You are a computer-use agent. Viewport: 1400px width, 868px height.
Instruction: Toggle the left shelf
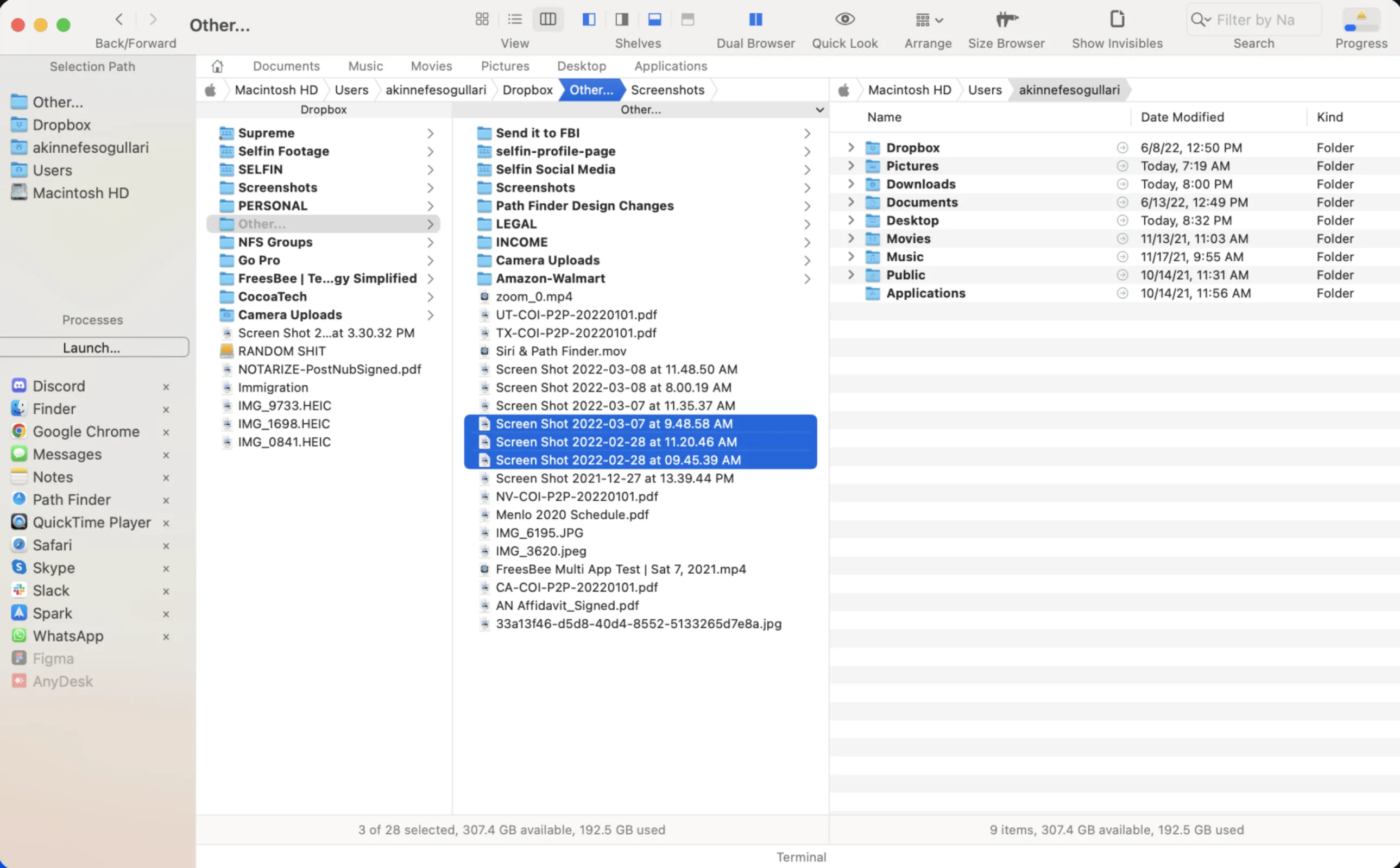click(589, 20)
